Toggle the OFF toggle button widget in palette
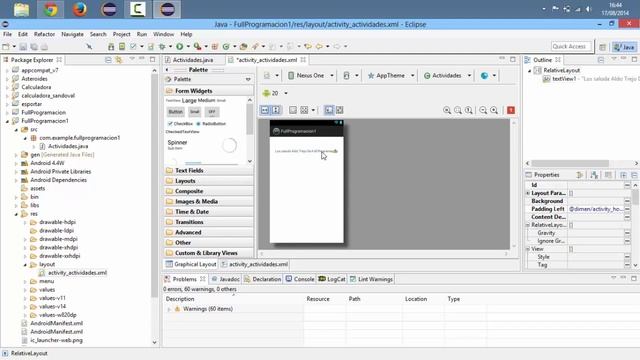Screen dimensions: 640x360 point(211,111)
